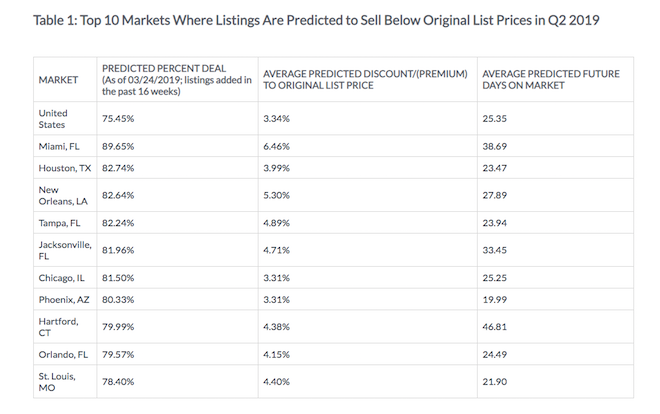Click the PREDICTED PERCENT DEAL column header
The image size is (660, 414).
[x=175, y=79]
